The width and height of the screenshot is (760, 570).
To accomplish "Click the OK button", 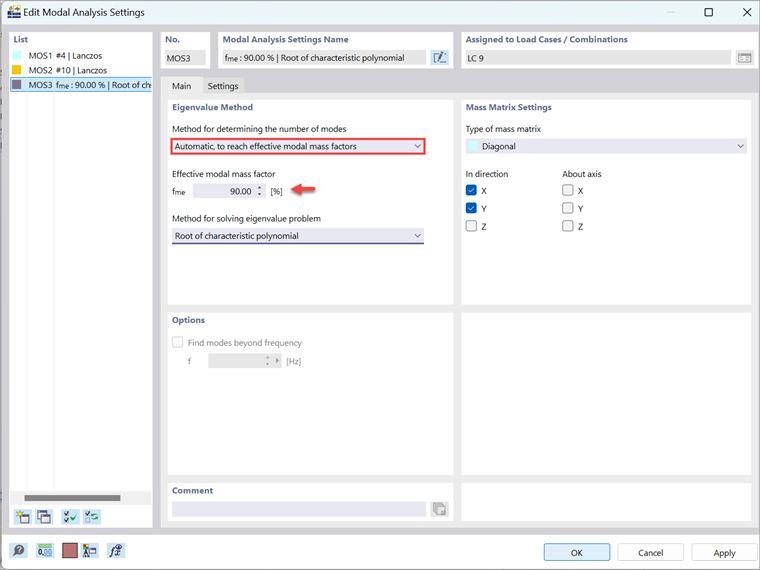I will tap(576, 553).
